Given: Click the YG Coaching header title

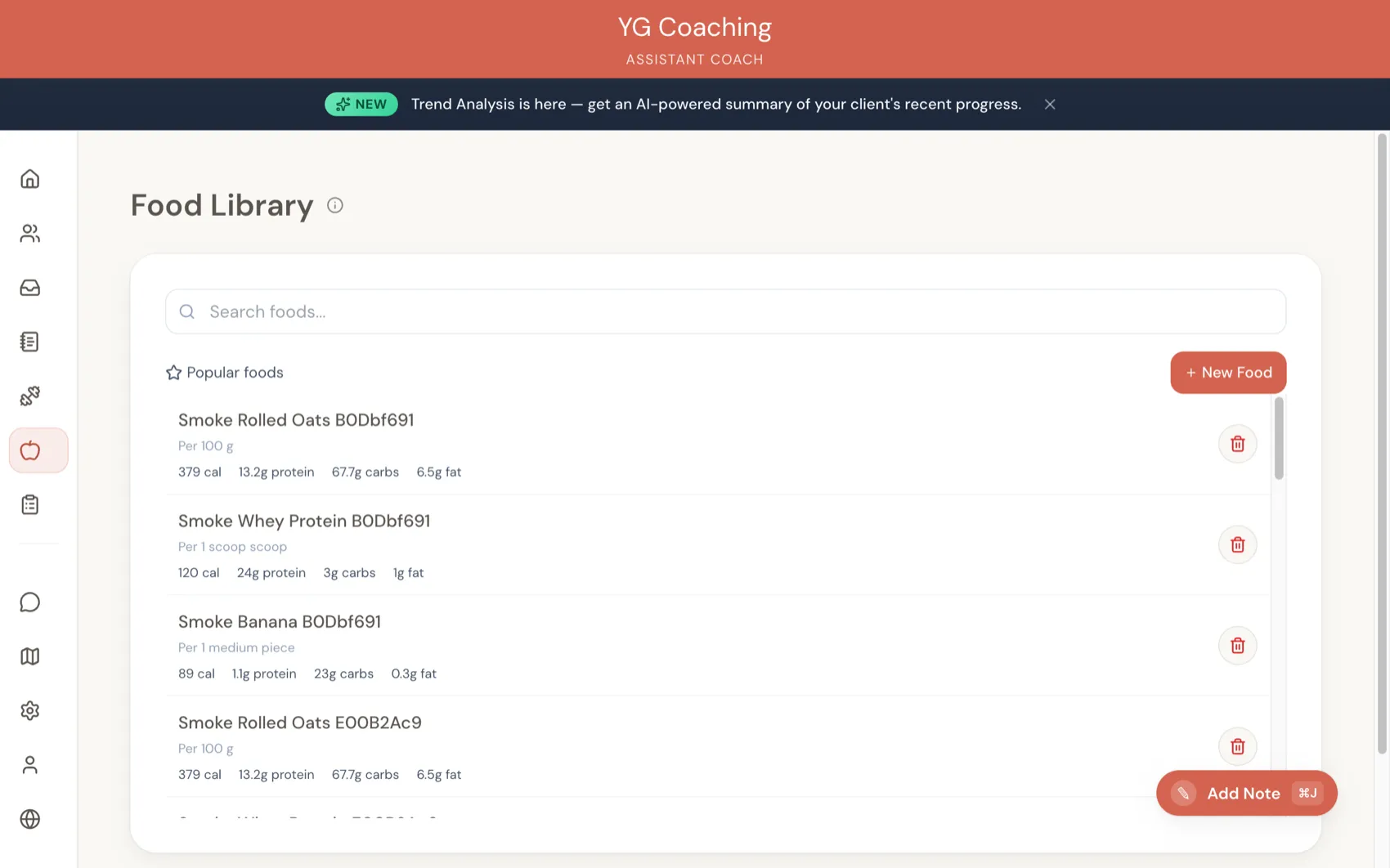Looking at the screenshot, I should coord(695,27).
